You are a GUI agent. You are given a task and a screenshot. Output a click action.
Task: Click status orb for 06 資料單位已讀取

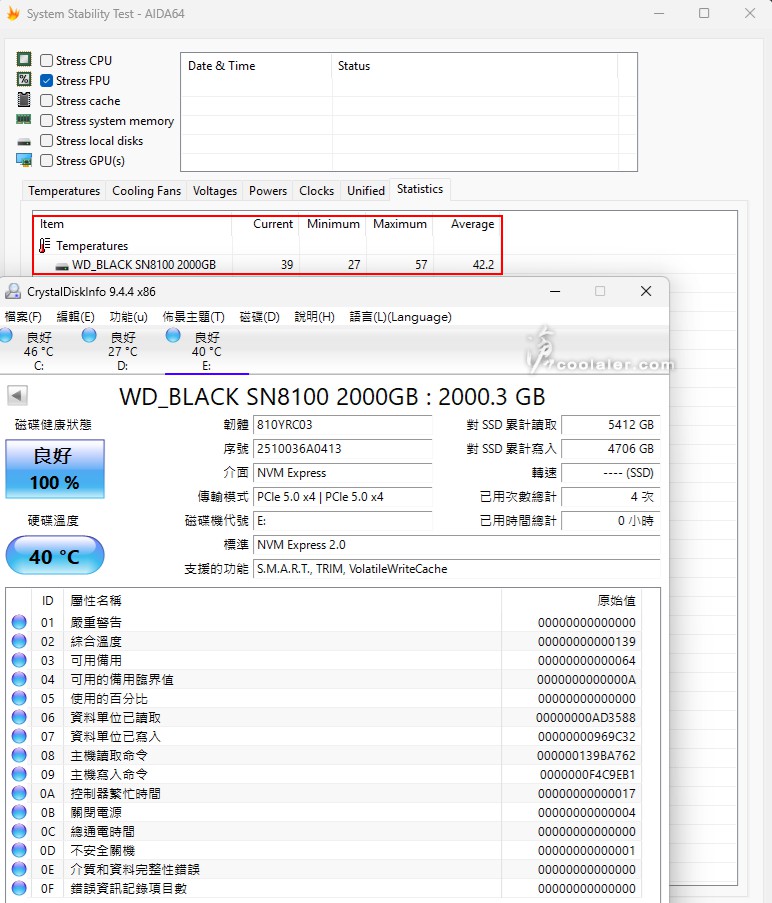point(19,717)
